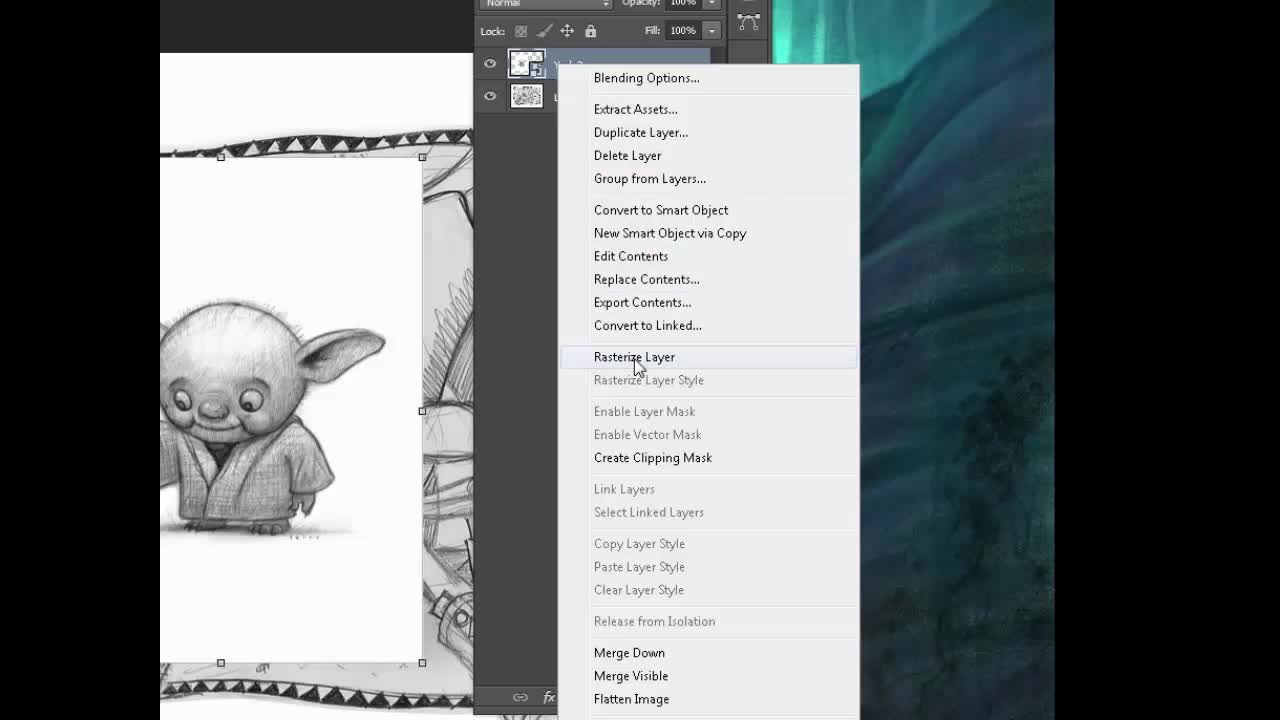Choose Convert to Smart Object
The image size is (1280, 720).
pyautogui.click(x=660, y=210)
